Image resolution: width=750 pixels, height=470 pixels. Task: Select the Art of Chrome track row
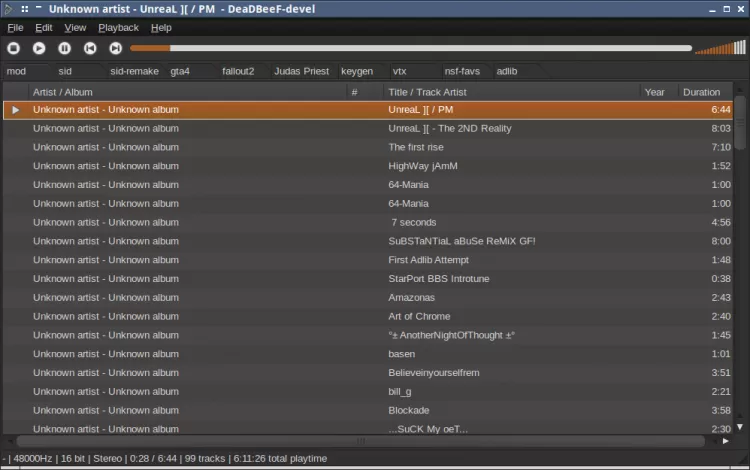click(419, 316)
